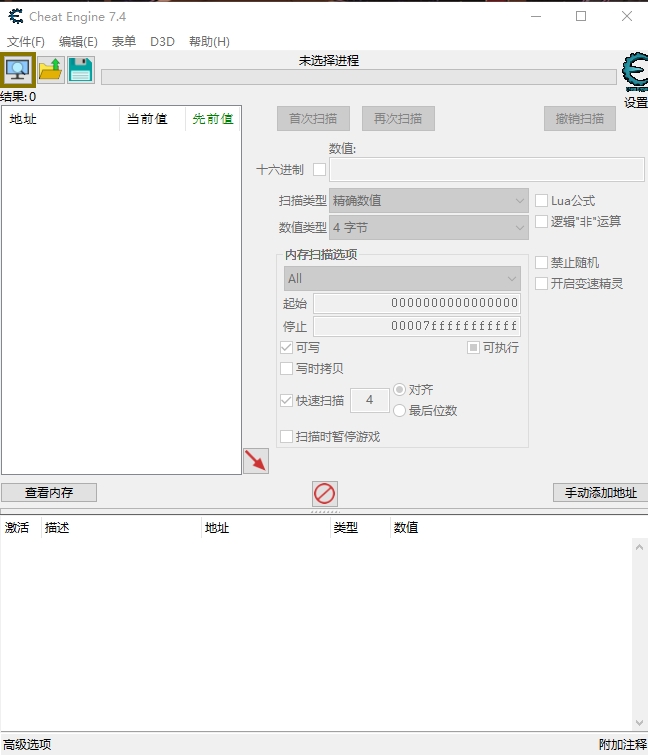Click the 再次扫描 button
The width and height of the screenshot is (648, 755).
(398, 118)
